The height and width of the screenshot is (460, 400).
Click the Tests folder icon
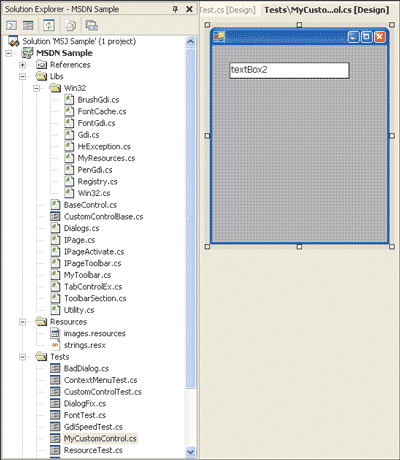point(41,357)
